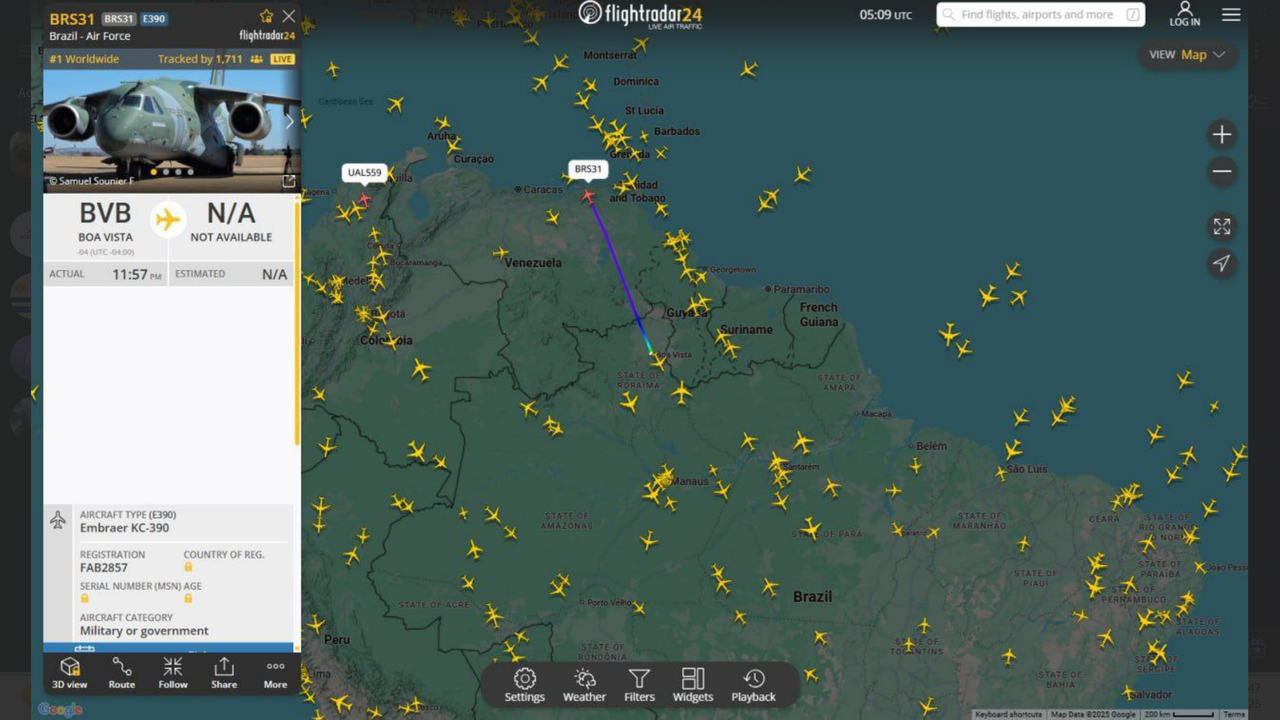Screen dimensions: 1280x720
Task: Open Keyboard shortcuts link on the map
Action: pyautogui.click(x=1008, y=714)
